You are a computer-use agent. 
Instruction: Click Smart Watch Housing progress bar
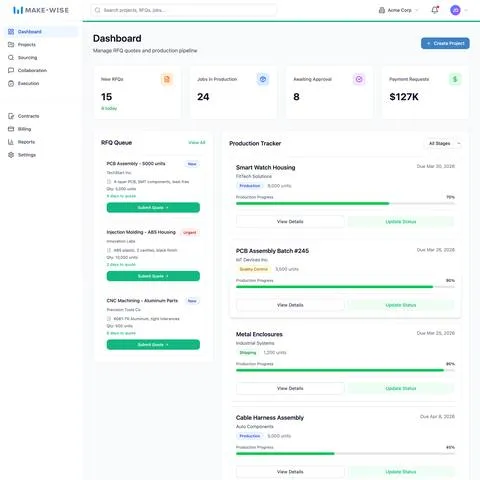(345, 203)
